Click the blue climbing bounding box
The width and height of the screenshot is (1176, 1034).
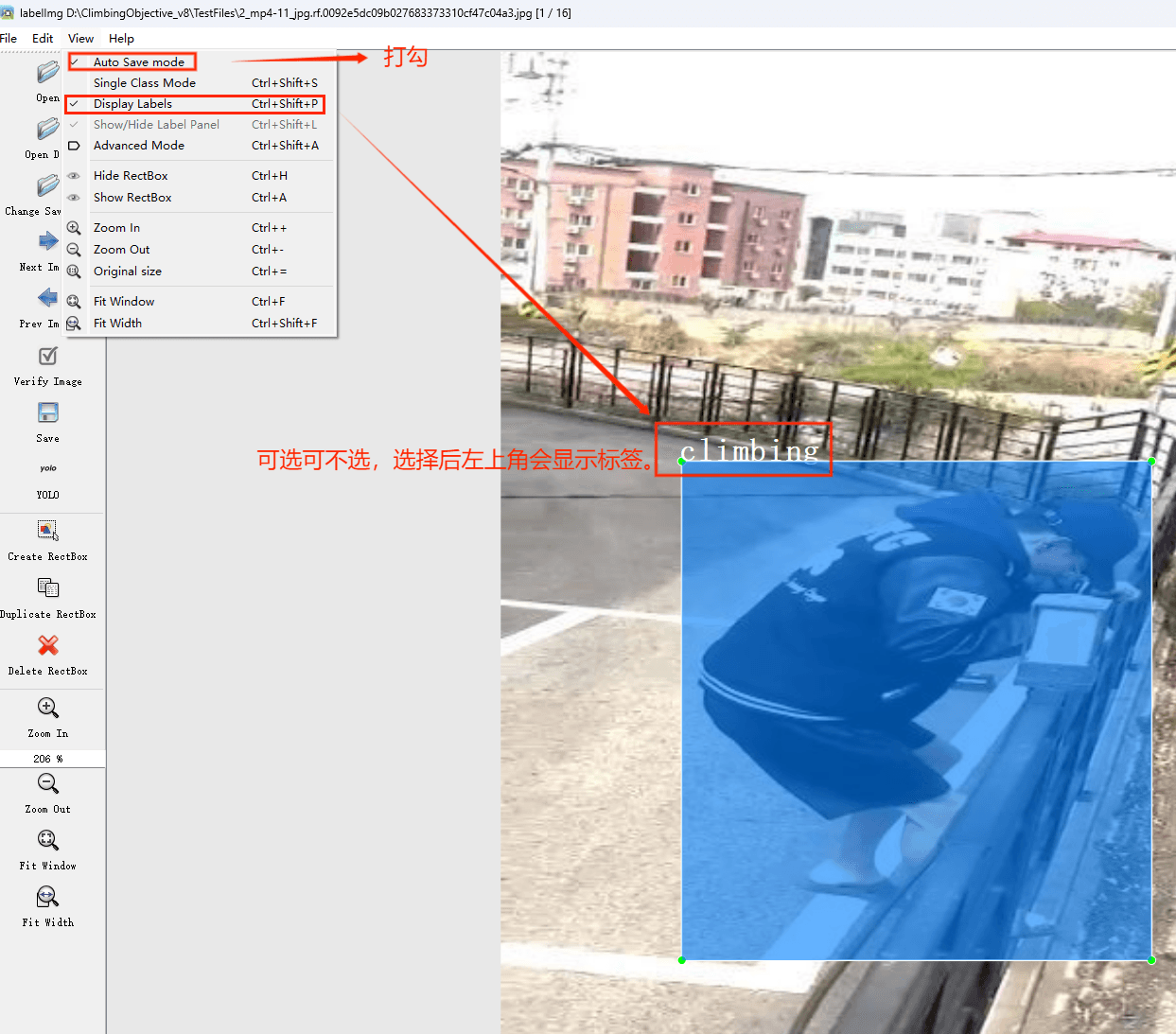pos(916,710)
